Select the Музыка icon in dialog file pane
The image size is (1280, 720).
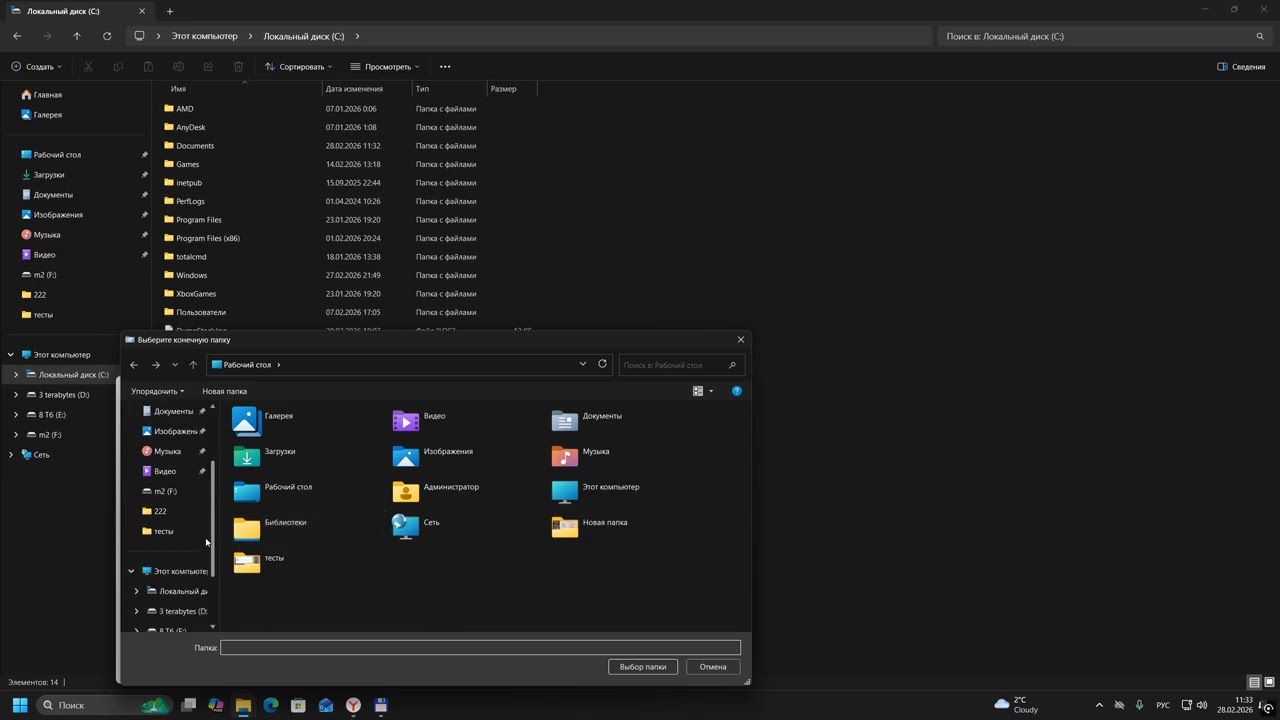(565, 456)
